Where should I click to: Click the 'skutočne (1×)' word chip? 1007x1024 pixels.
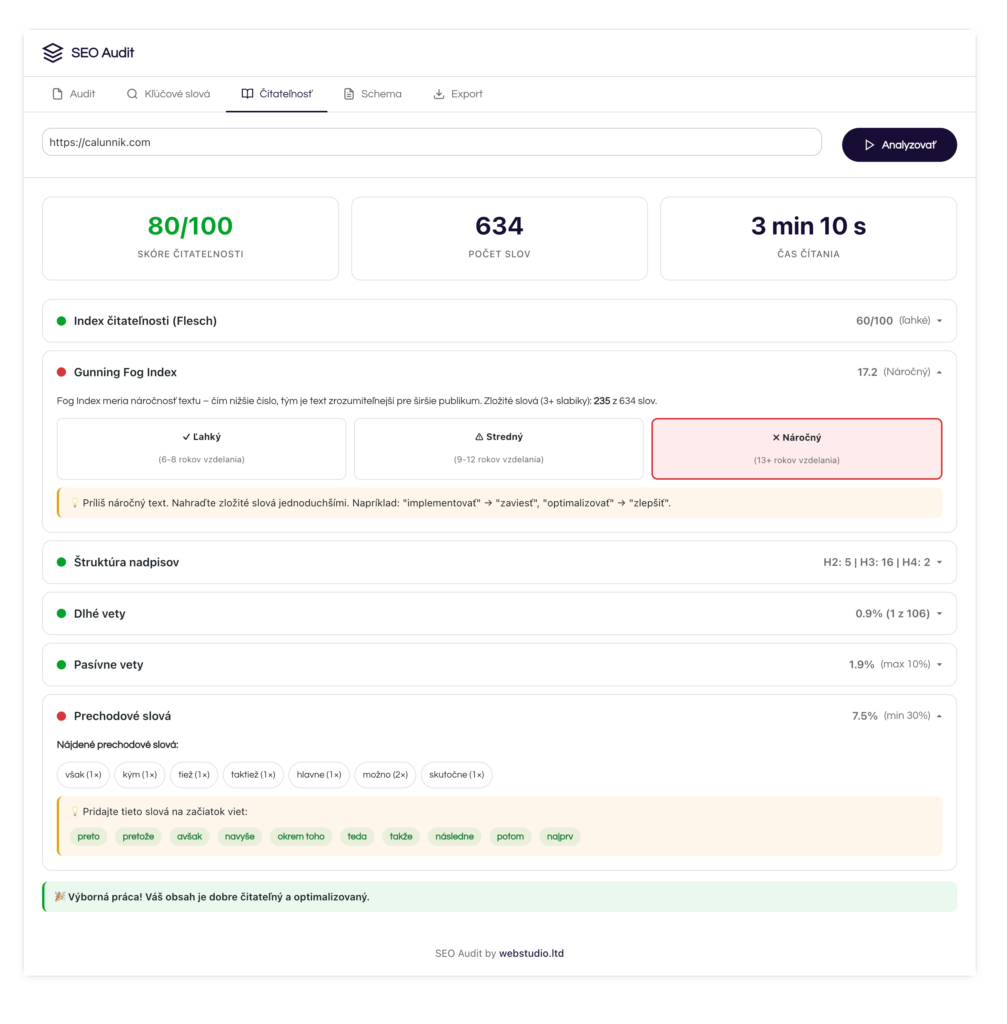tap(456, 775)
